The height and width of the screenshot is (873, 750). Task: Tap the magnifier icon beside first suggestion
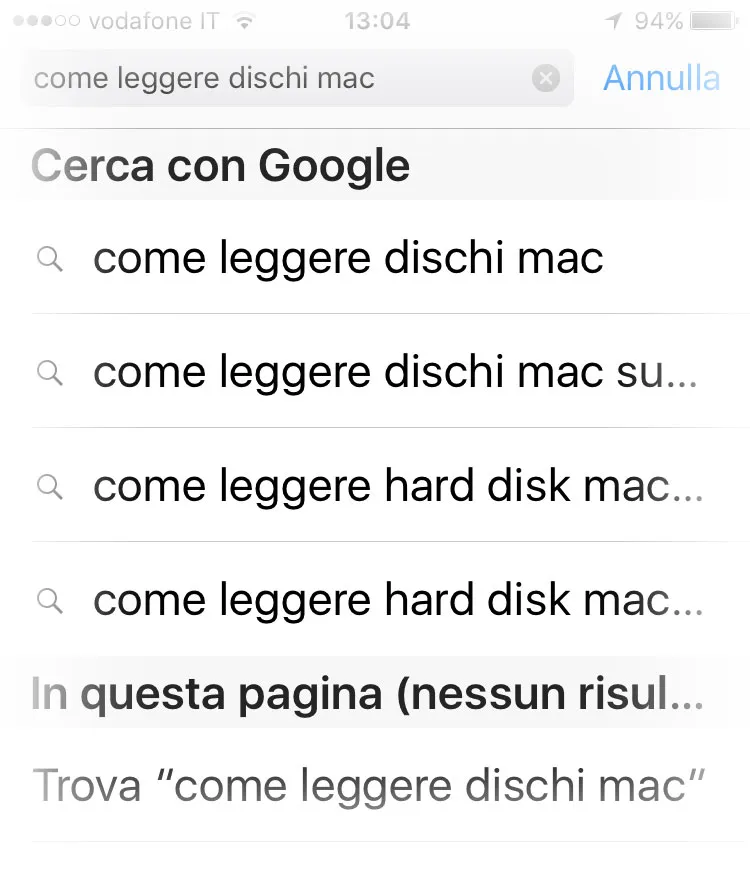[48, 258]
